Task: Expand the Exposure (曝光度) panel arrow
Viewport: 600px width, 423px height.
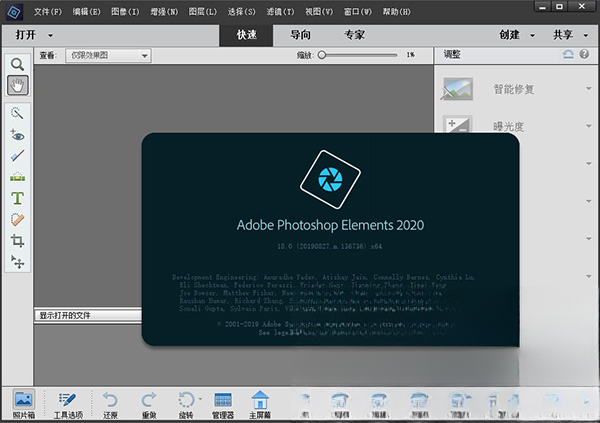Action: 589,126
